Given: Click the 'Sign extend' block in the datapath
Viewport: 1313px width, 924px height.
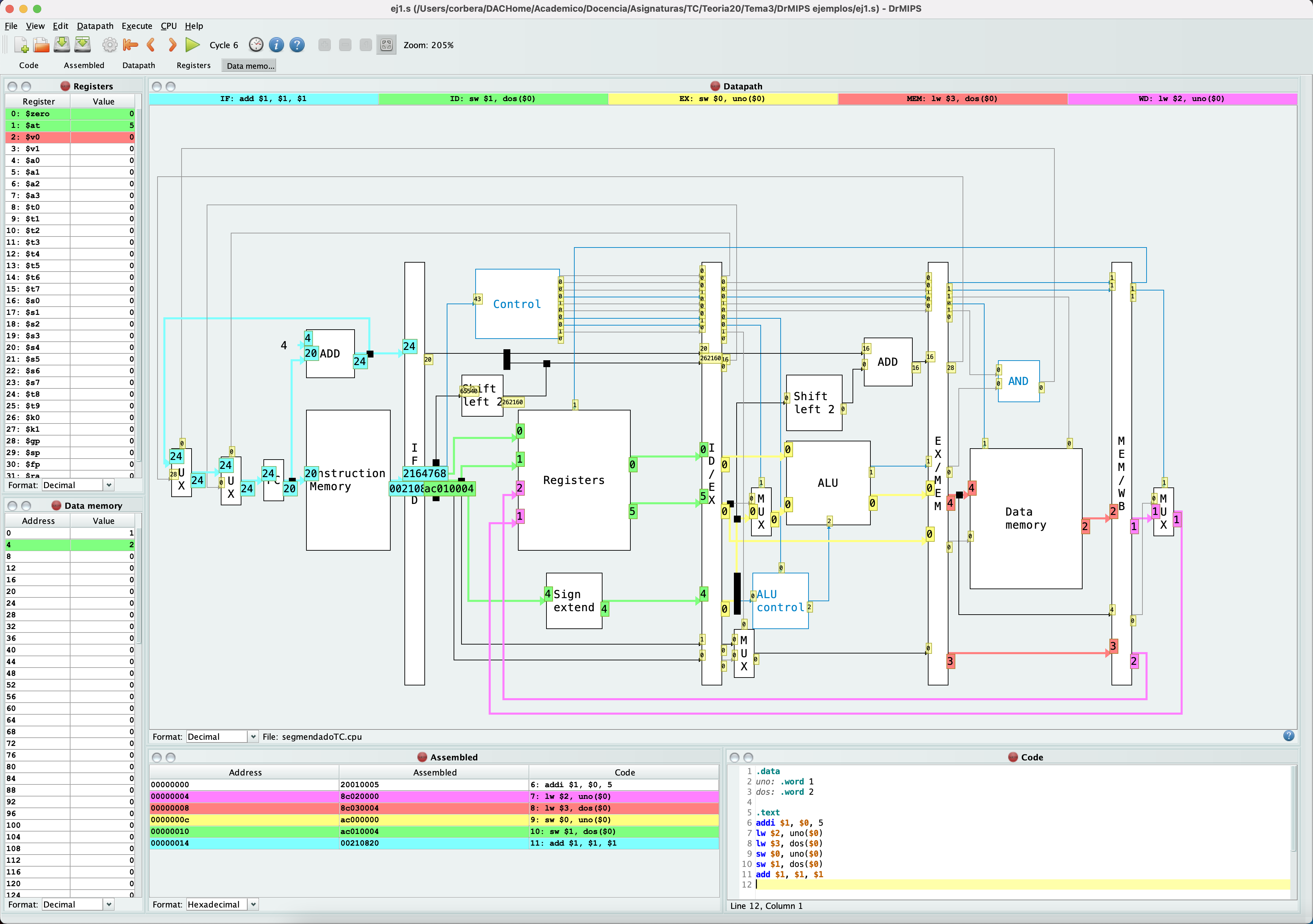Looking at the screenshot, I should click(574, 601).
